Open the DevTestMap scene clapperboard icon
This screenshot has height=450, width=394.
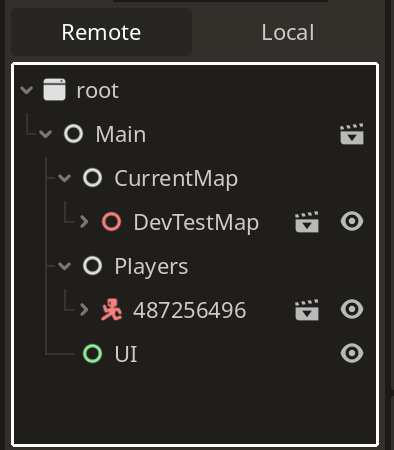coord(307,222)
